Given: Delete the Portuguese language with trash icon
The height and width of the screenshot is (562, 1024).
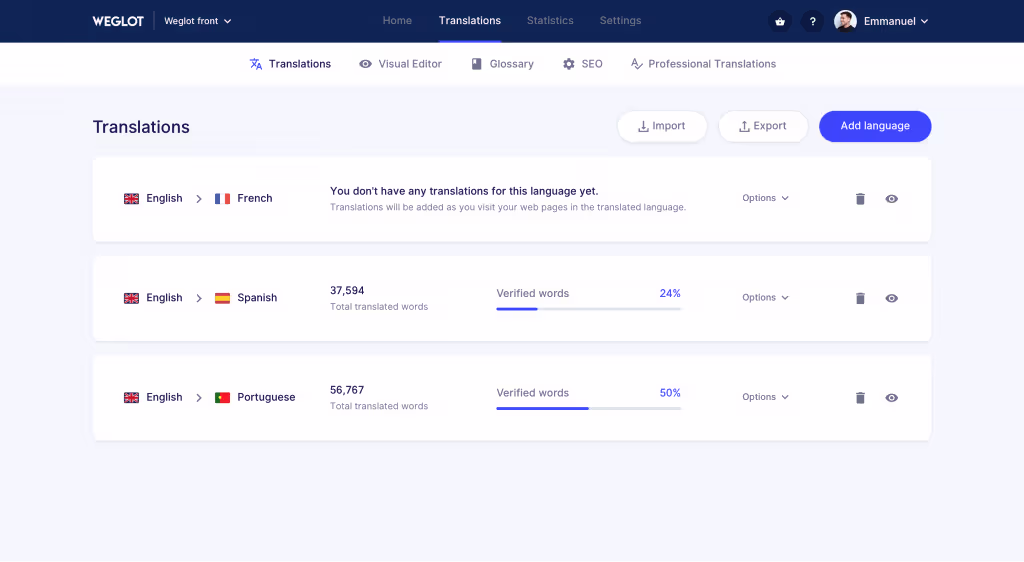Looking at the screenshot, I should point(860,398).
